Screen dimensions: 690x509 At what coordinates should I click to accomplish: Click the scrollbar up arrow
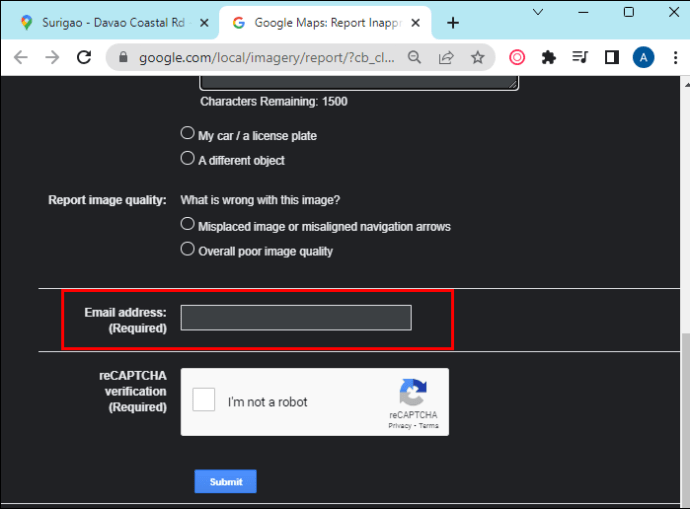pyautogui.click(x=686, y=84)
